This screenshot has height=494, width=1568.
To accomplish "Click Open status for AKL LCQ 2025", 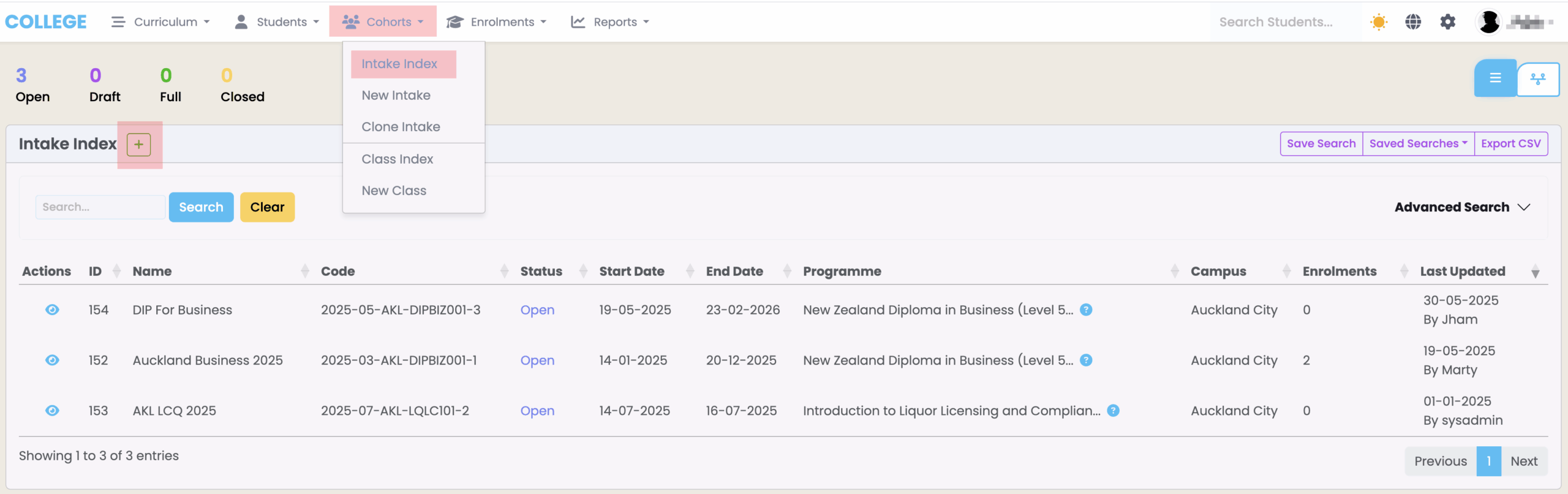I will (x=537, y=411).
